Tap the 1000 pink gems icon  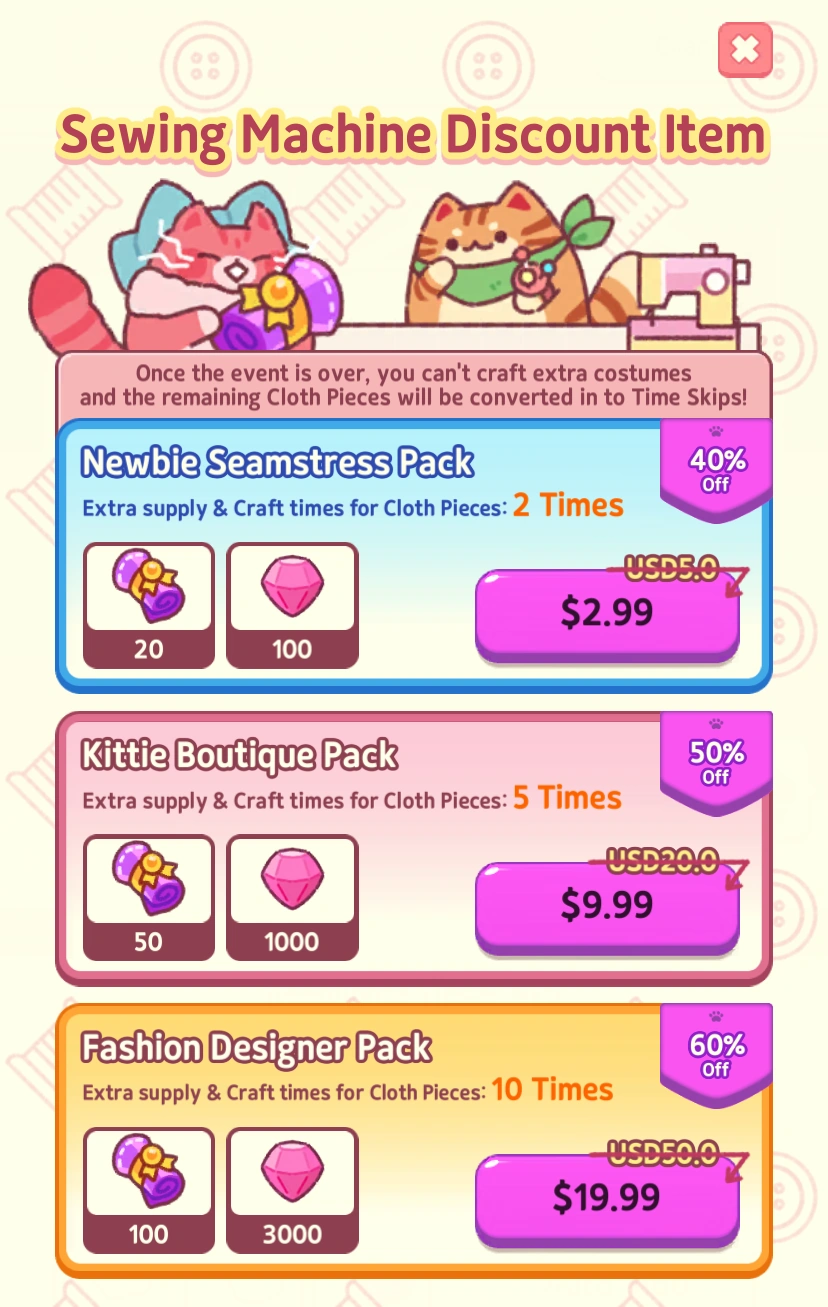point(292,897)
